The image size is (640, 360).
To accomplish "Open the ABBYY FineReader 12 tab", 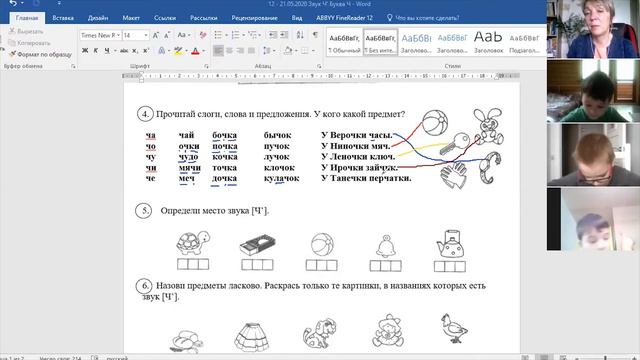I will (x=344, y=18).
